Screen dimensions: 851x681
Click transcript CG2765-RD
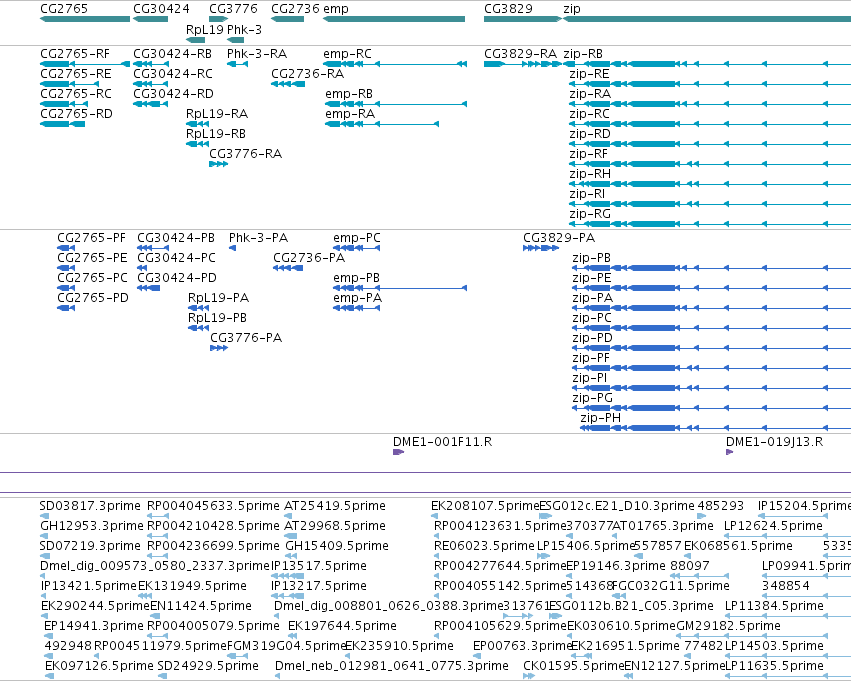pyautogui.click(x=77, y=114)
